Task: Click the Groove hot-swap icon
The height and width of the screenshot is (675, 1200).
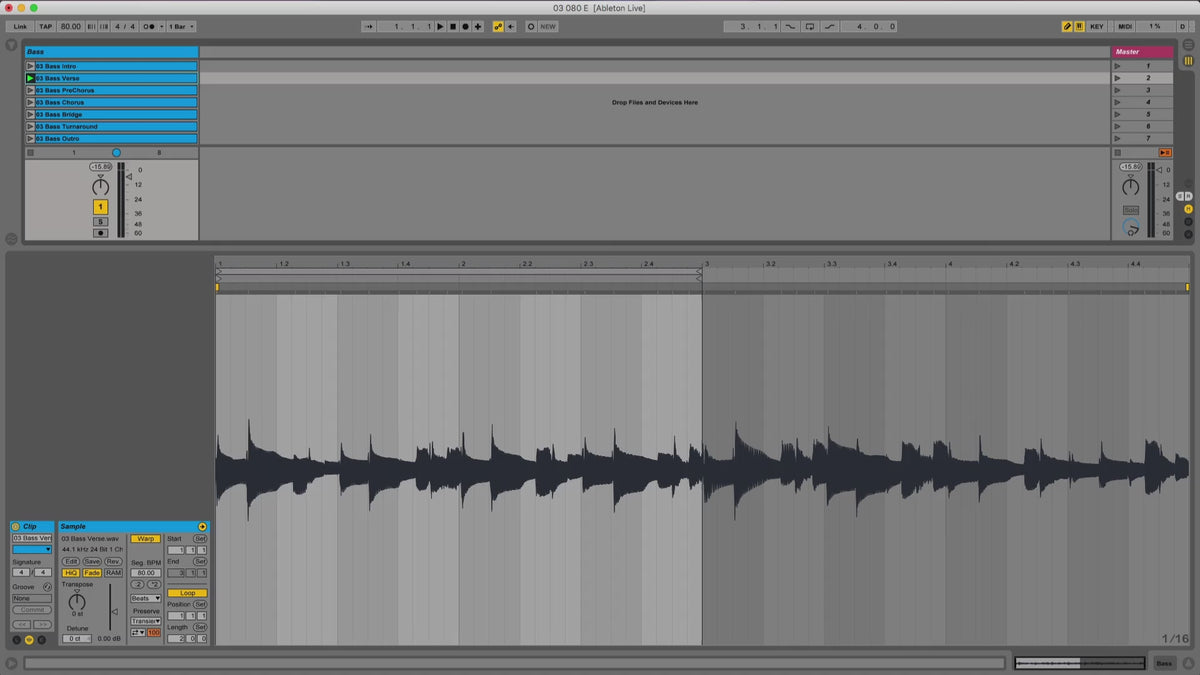Action: point(47,587)
